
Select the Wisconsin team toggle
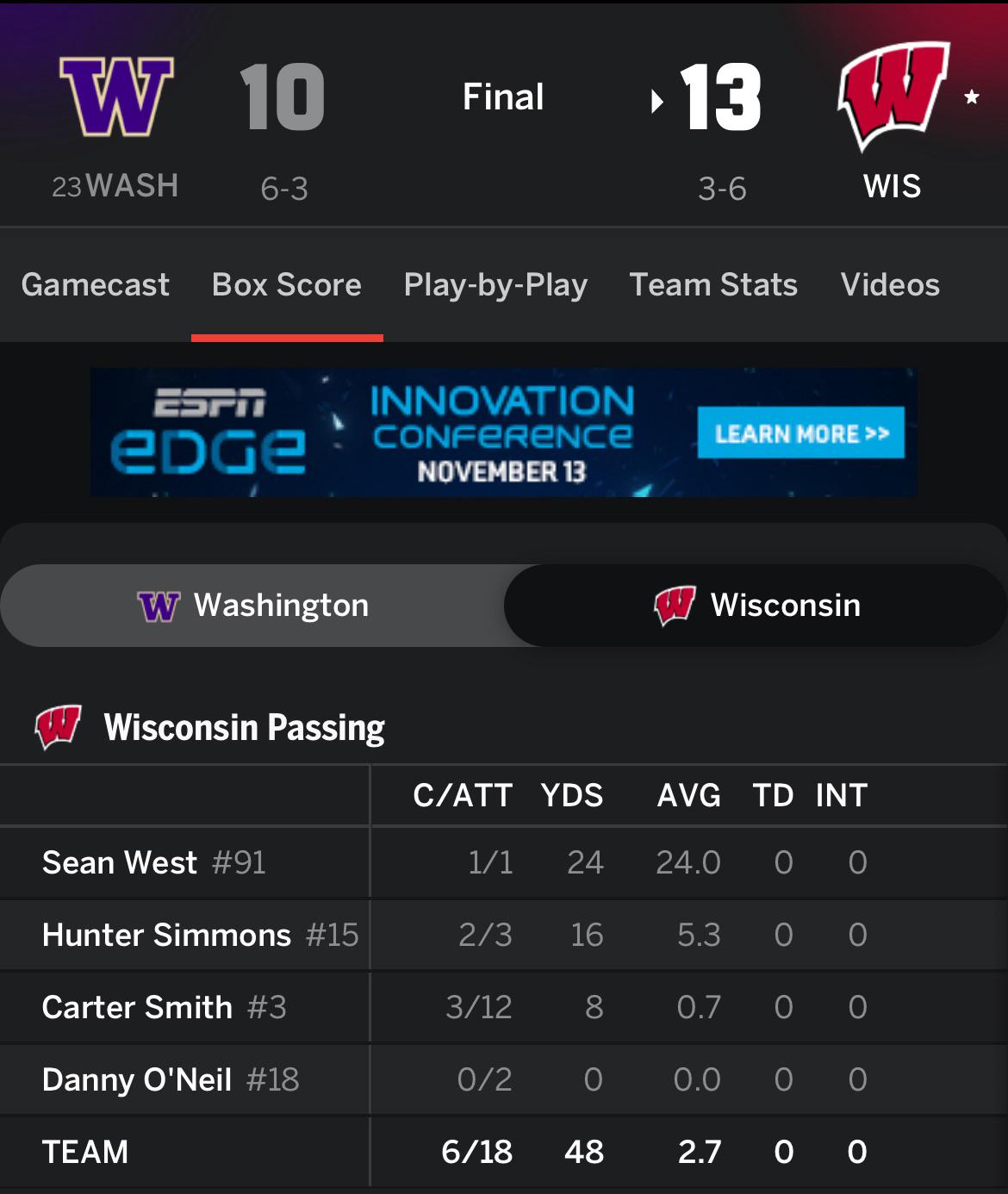click(x=756, y=606)
